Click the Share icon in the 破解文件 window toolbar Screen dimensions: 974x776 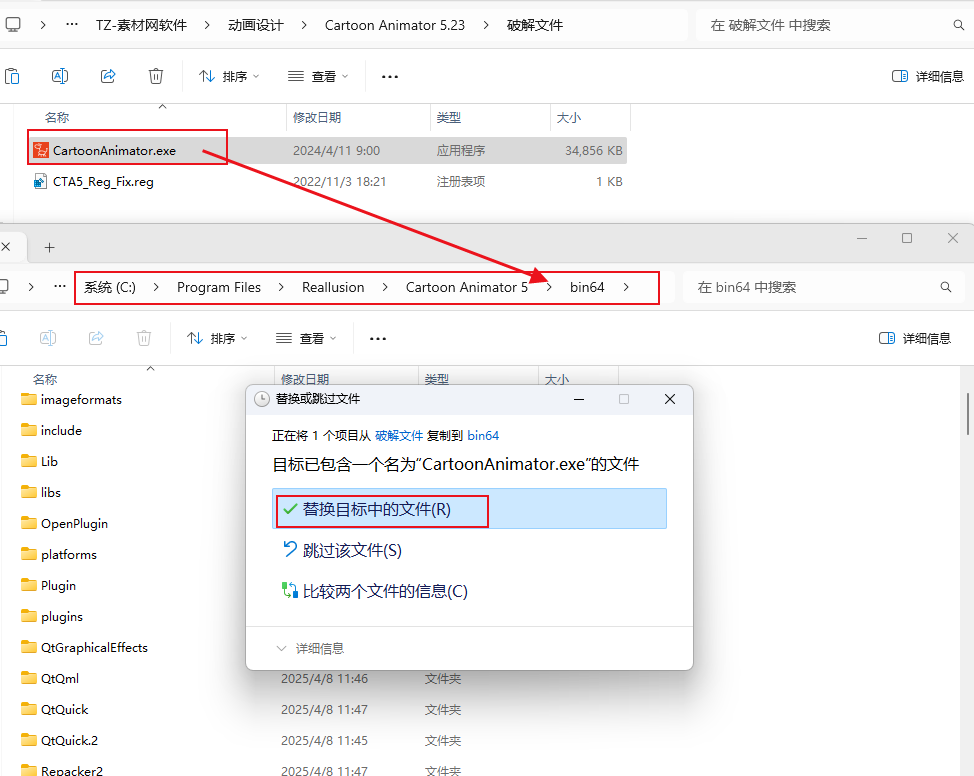pos(108,76)
